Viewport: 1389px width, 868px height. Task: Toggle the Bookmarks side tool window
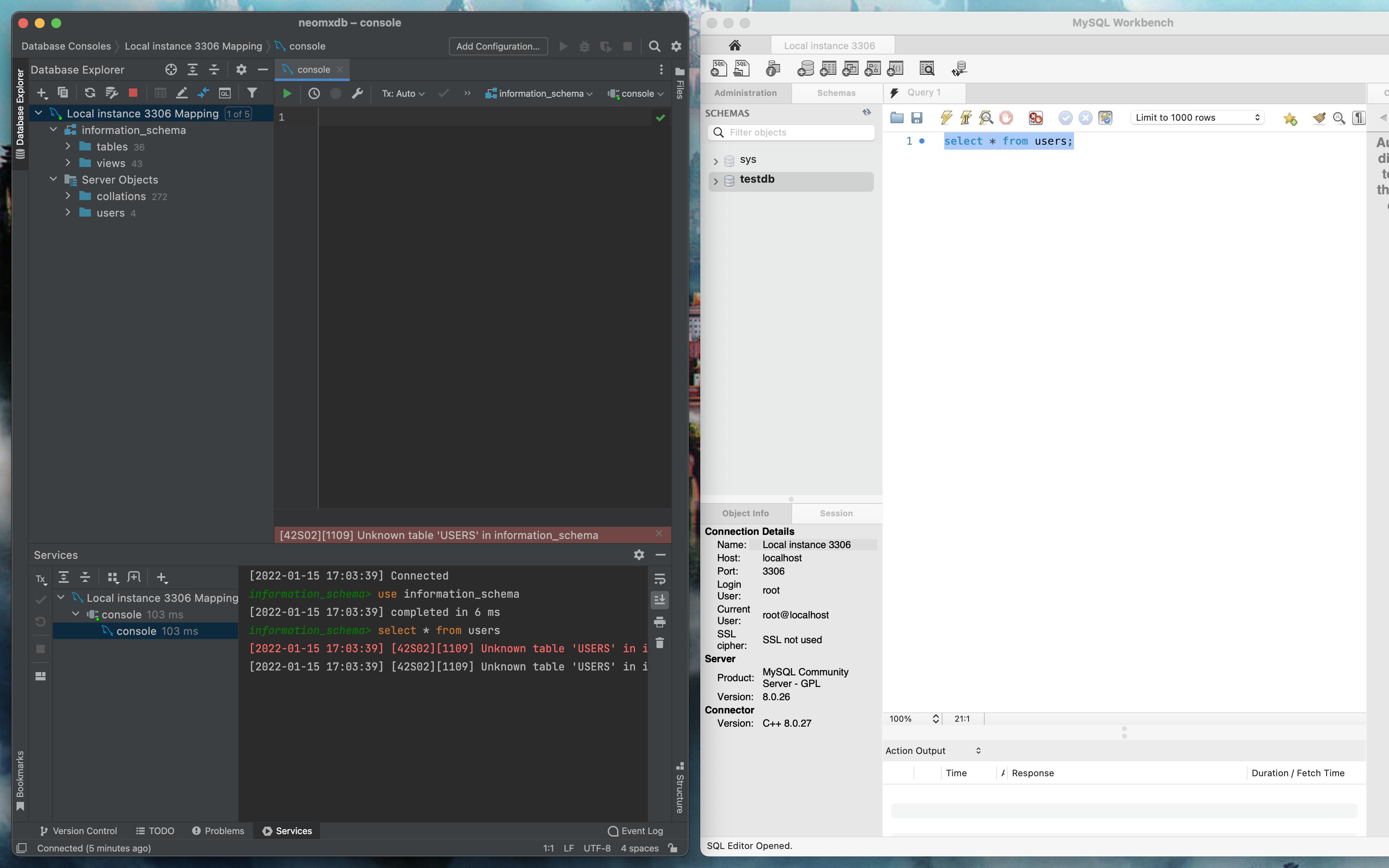pos(20,781)
